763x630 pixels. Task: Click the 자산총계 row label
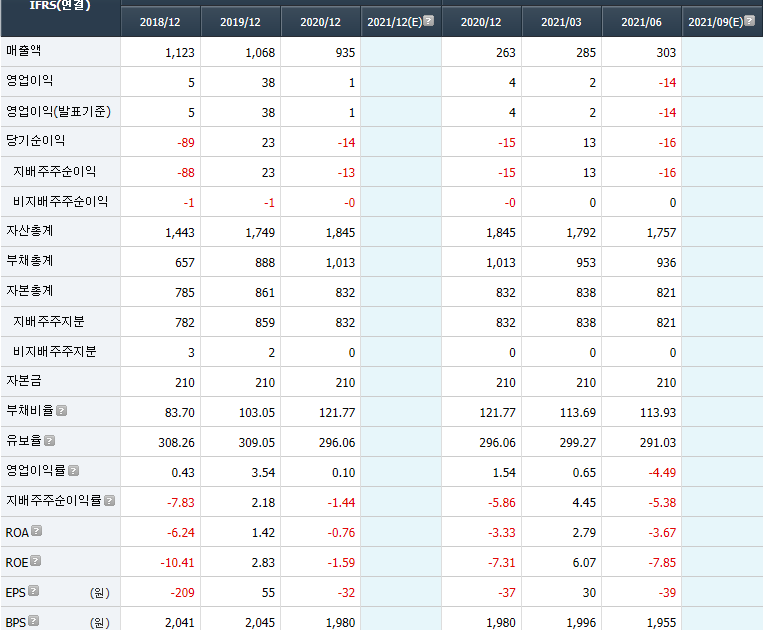29,231
